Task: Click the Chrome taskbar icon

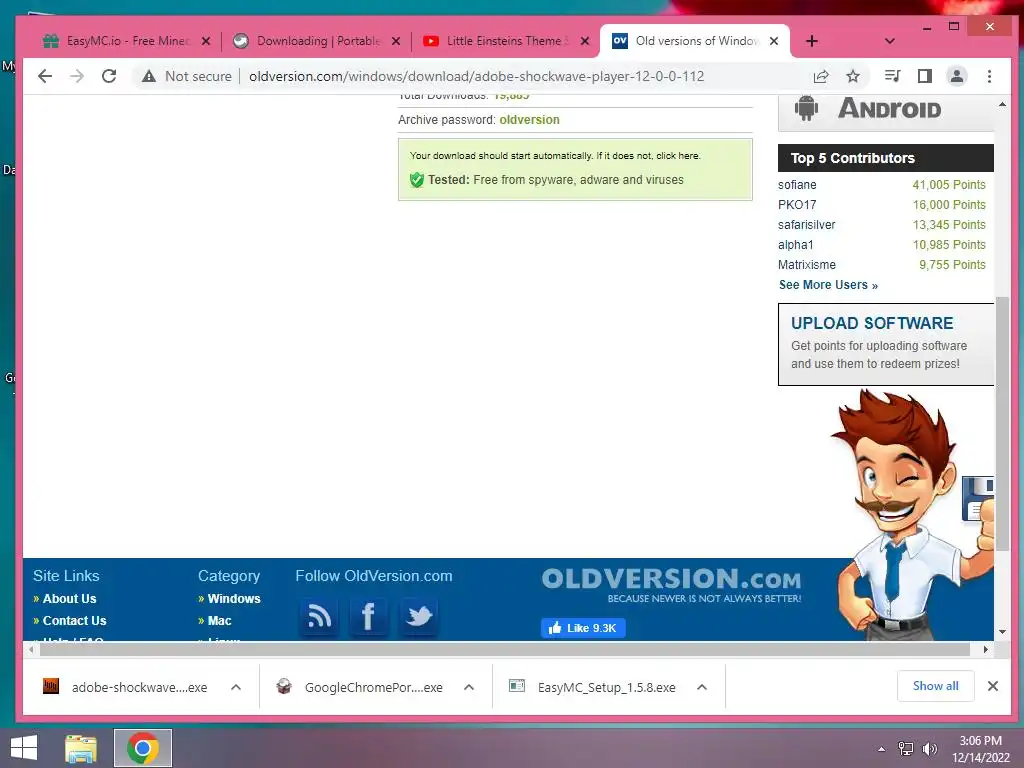Action: (x=143, y=748)
